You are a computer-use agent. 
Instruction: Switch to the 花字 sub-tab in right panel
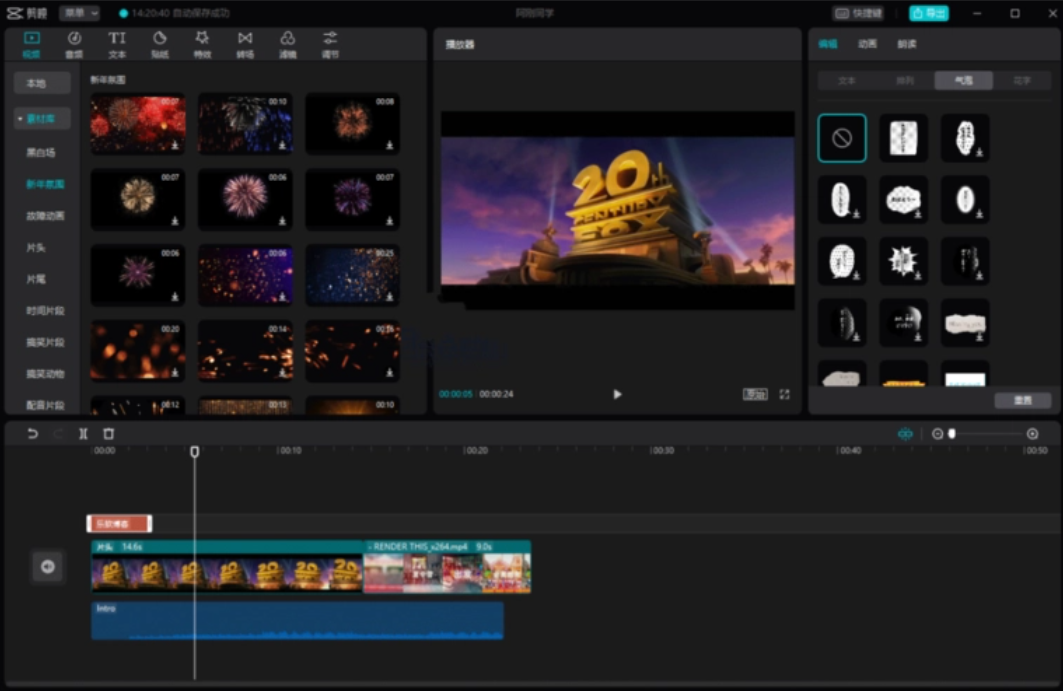coord(1022,81)
